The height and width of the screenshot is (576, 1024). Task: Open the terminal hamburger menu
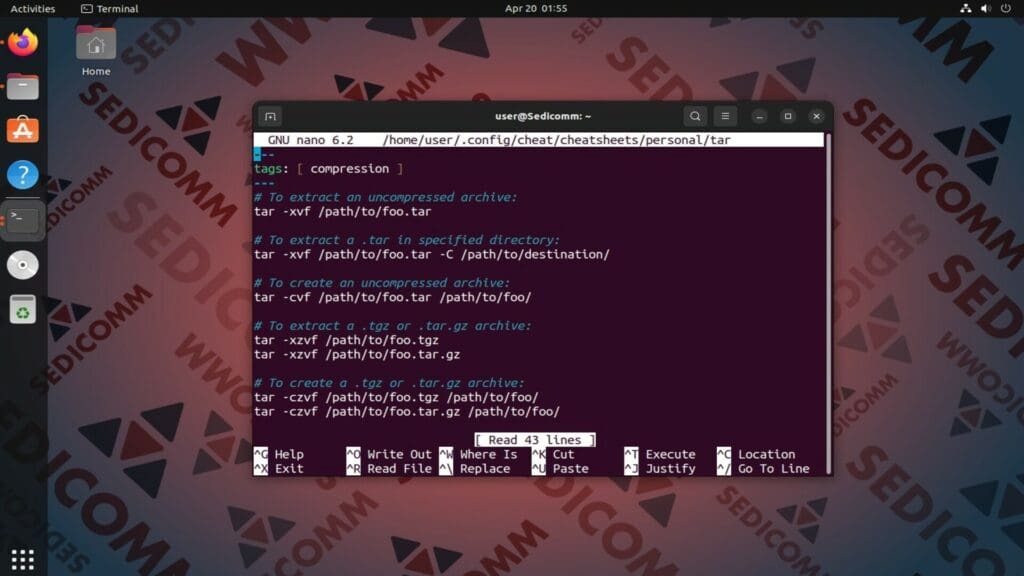tap(725, 116)
